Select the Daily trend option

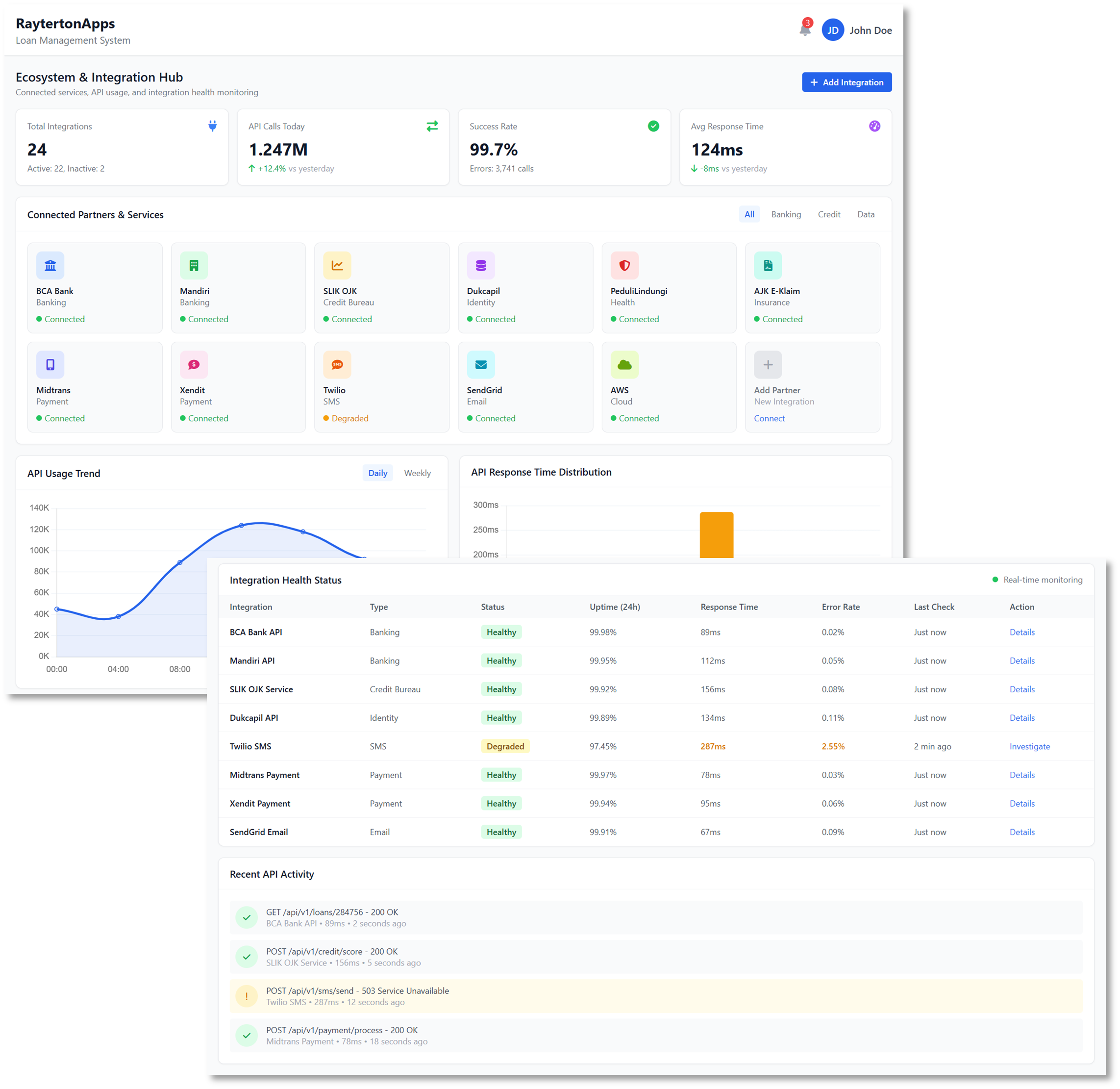[377, 473]
